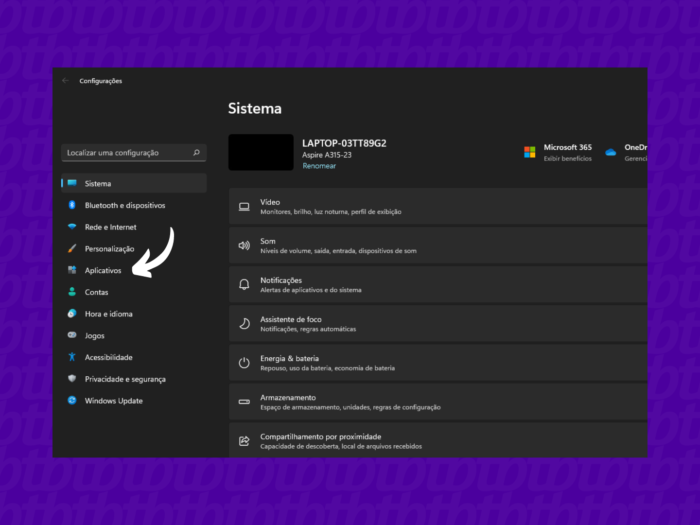The height and width of the screenshot is (525, 700).
Task: Click the Vídeo display icon
Action: pyautogui.click(x=244, y=207)
